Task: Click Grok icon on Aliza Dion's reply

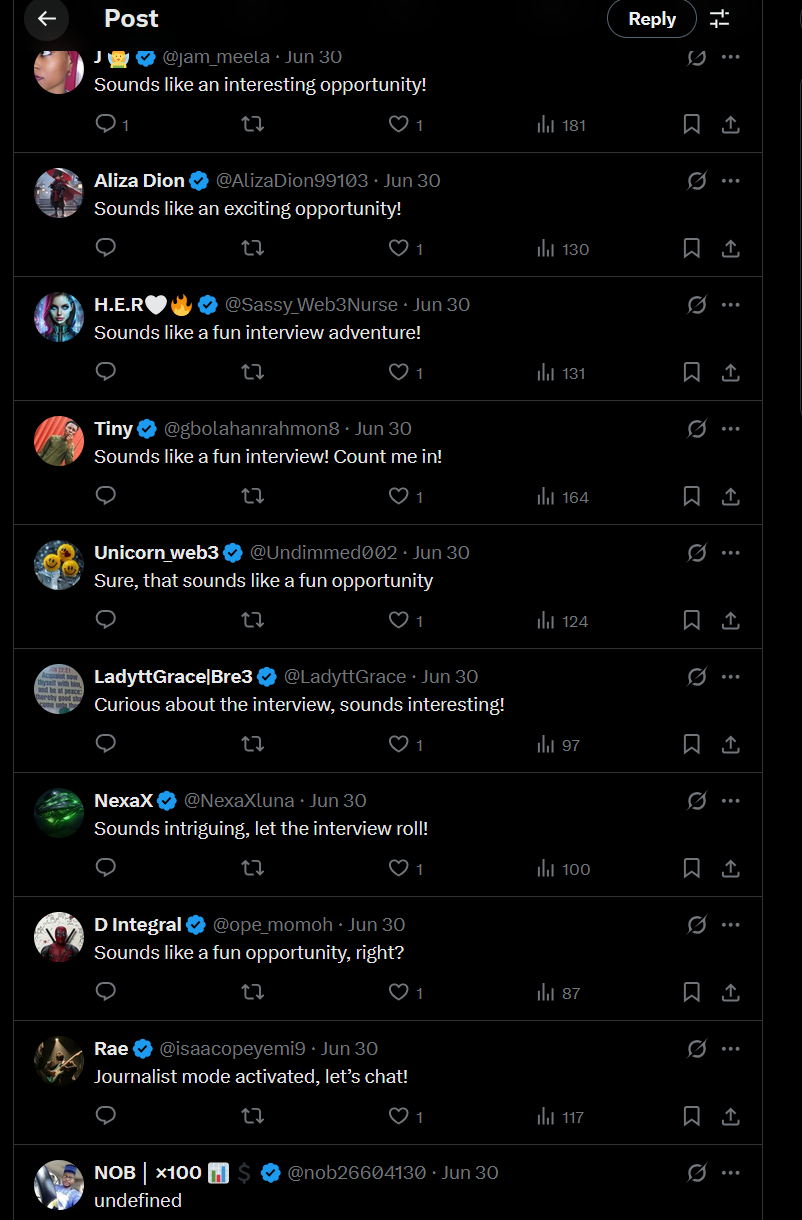Action: pyautogui.click(x=697, y=180)
